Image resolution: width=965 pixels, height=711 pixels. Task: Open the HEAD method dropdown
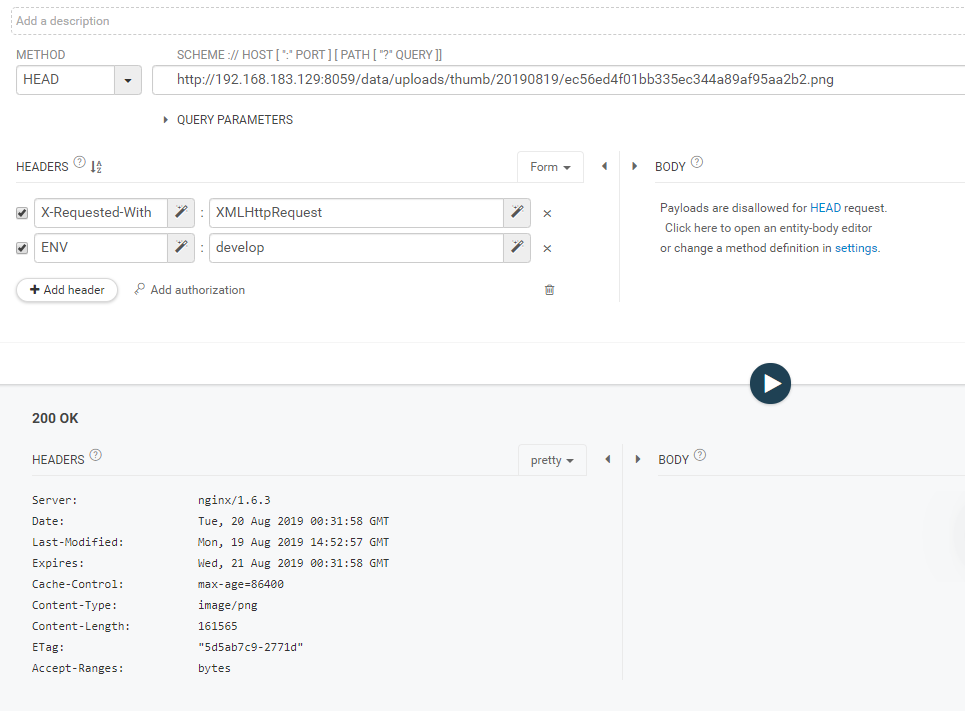click(x=128, y=80)
